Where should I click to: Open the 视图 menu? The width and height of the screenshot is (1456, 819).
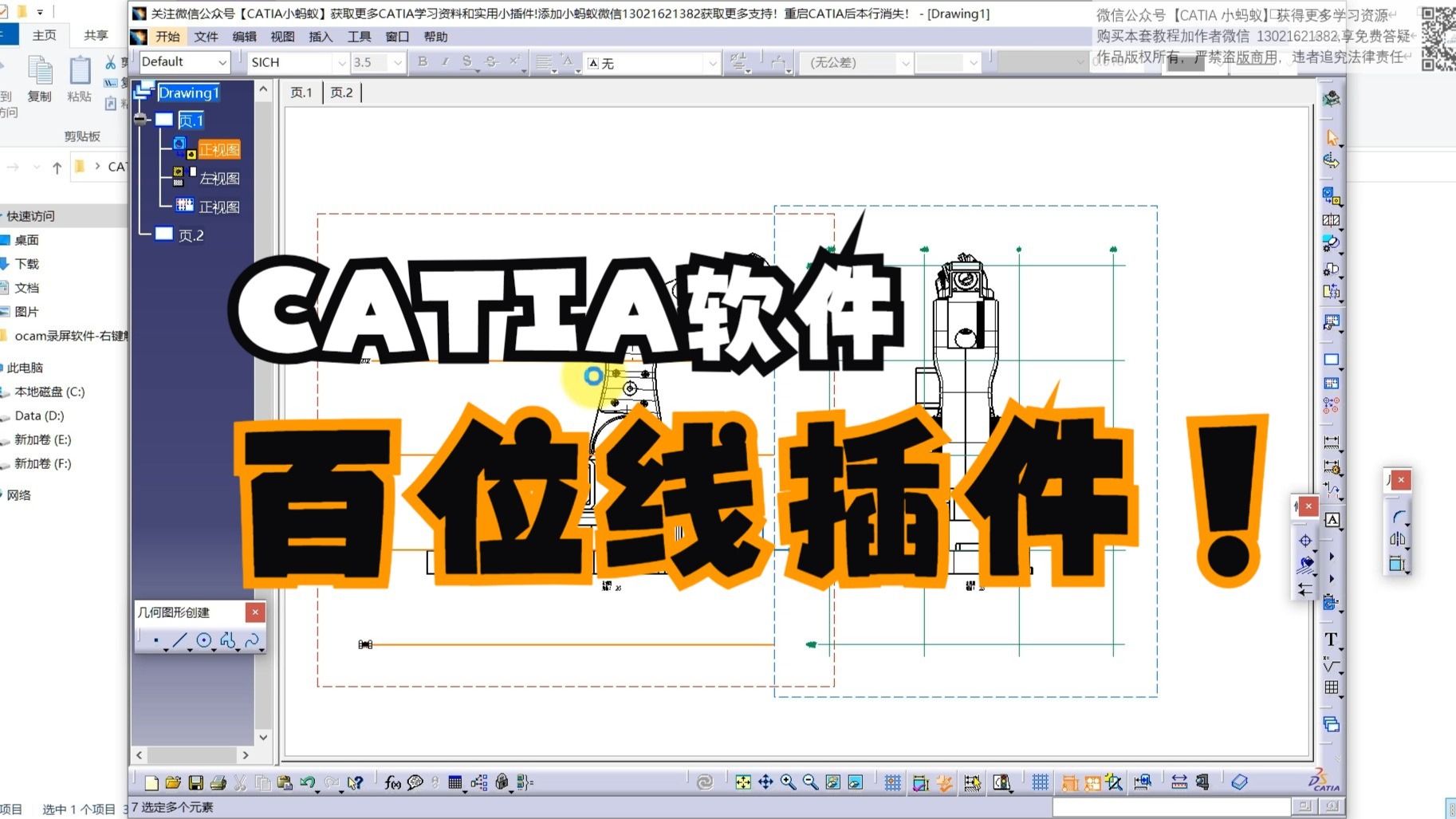pos(282,37)
